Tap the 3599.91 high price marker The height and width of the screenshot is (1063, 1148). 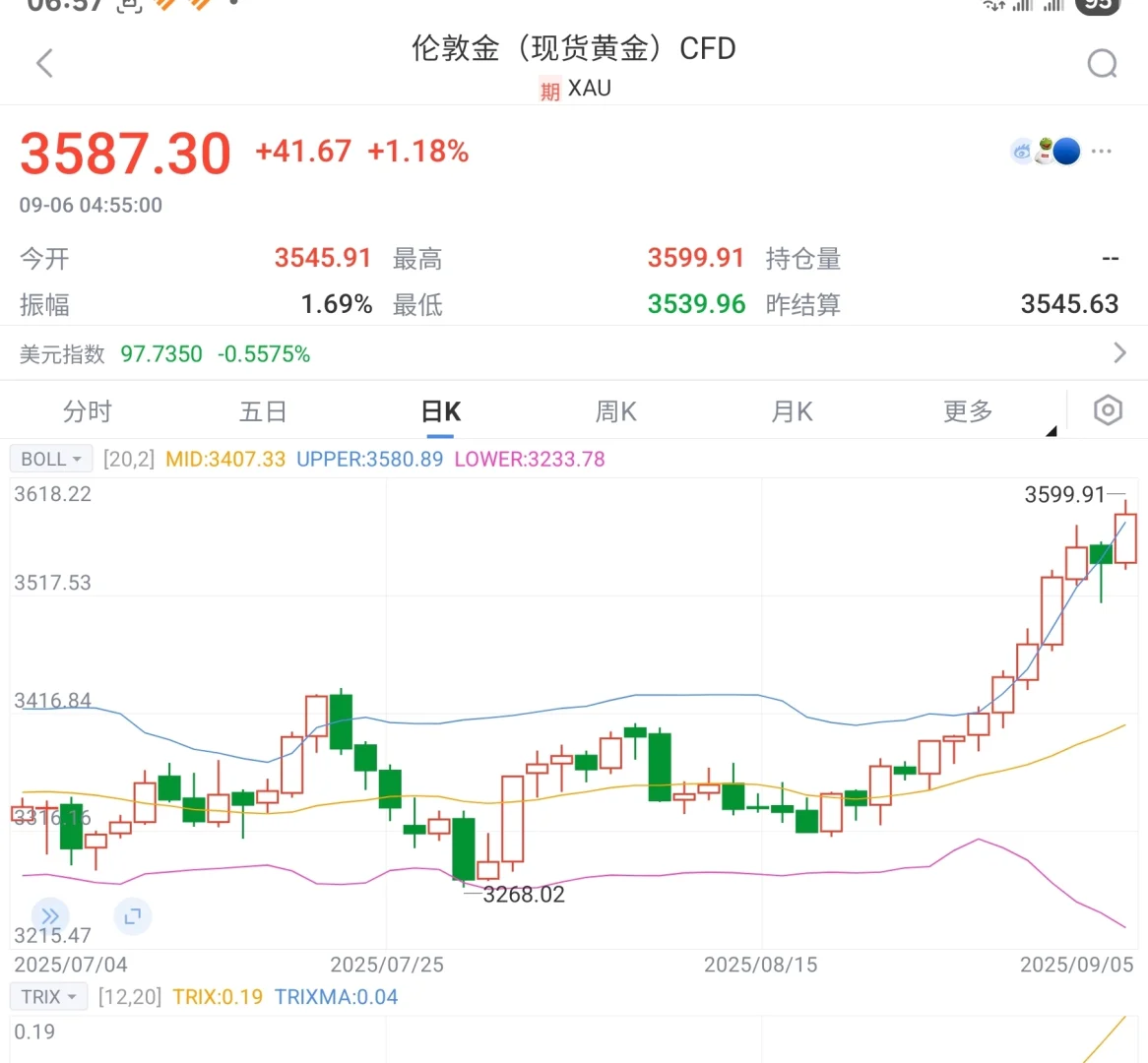tap(1065, 495)
